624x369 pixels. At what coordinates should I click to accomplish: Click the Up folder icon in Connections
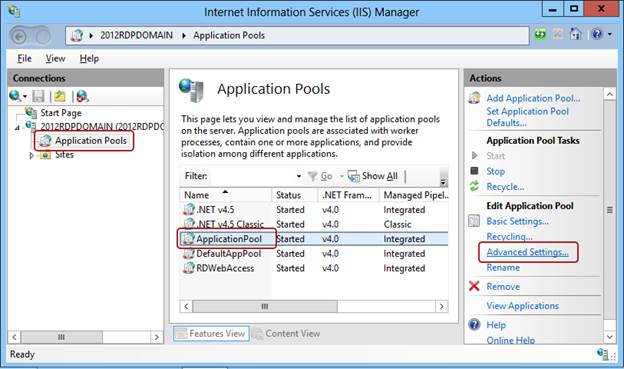(x=60, y=96)
